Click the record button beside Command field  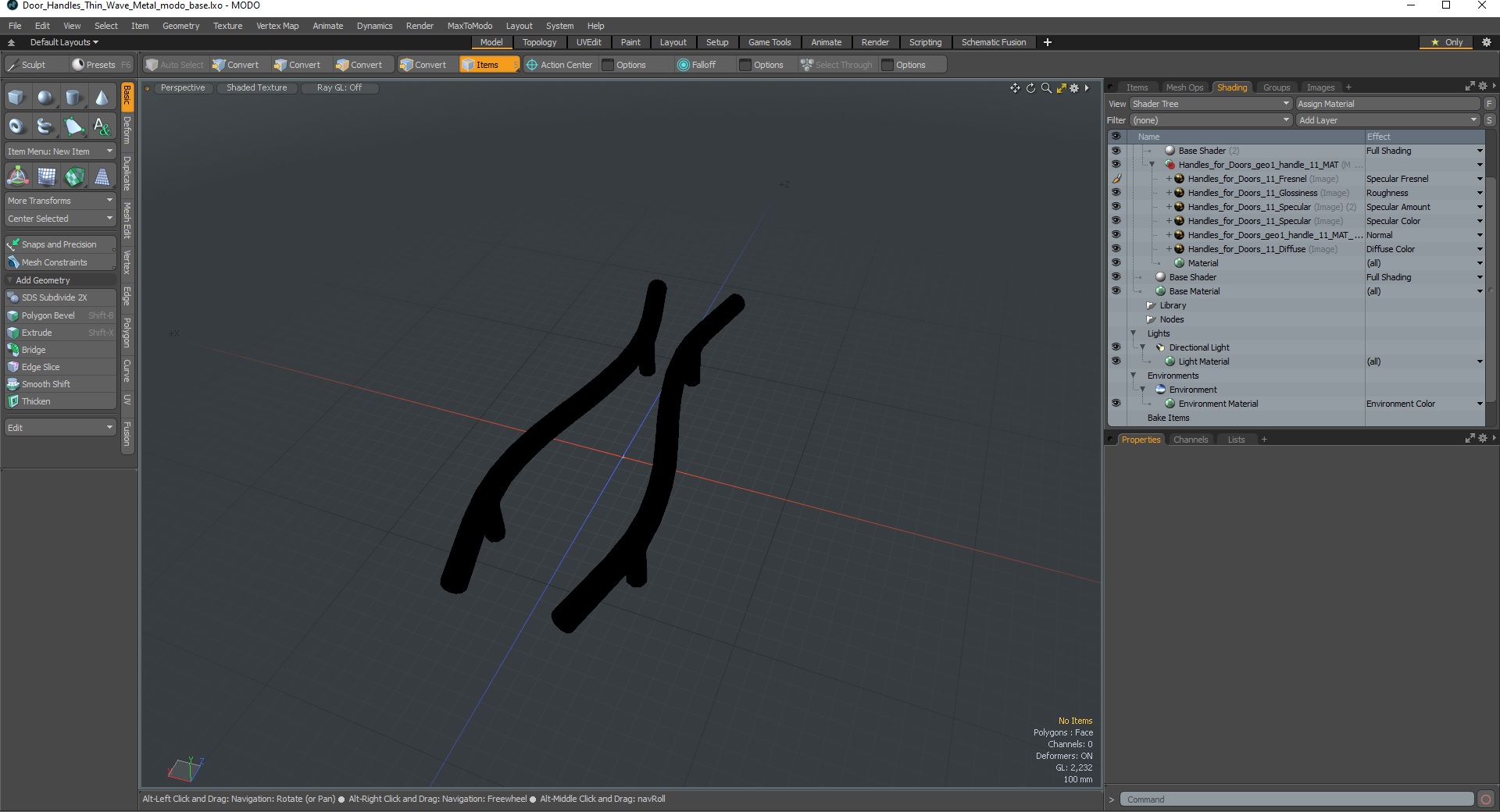(1486, 799)
